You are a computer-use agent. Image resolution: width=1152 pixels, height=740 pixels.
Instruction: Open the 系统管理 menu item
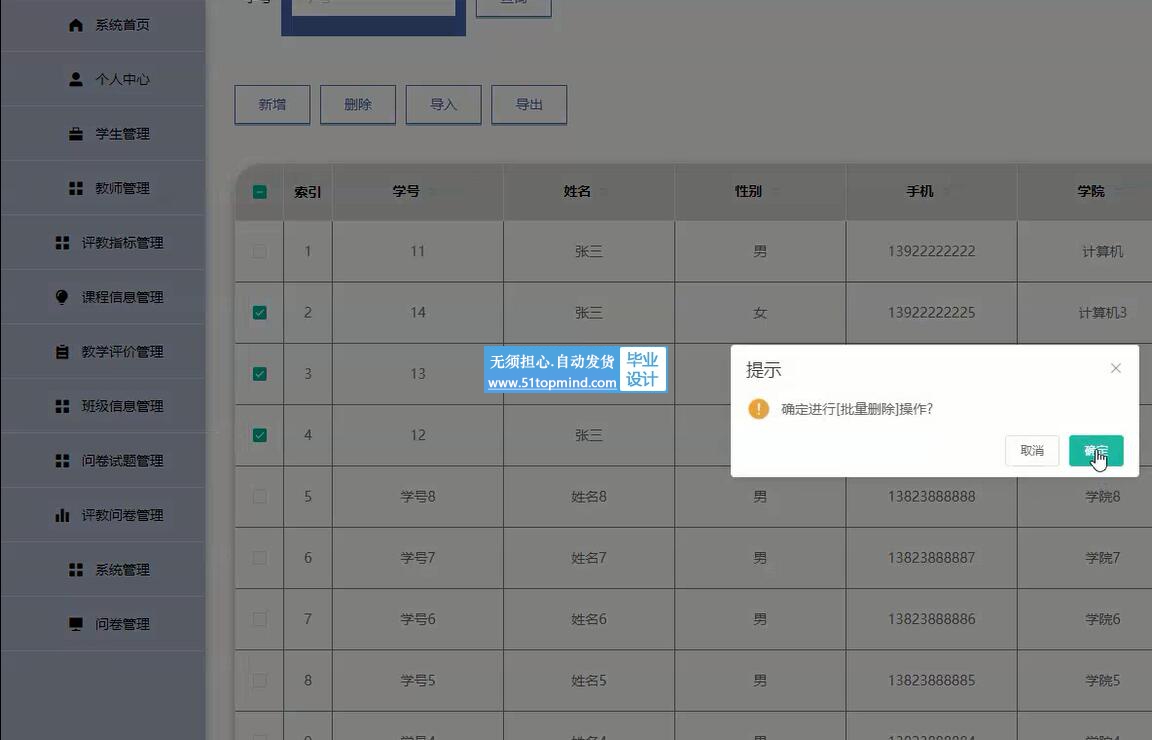pos(103,570)
